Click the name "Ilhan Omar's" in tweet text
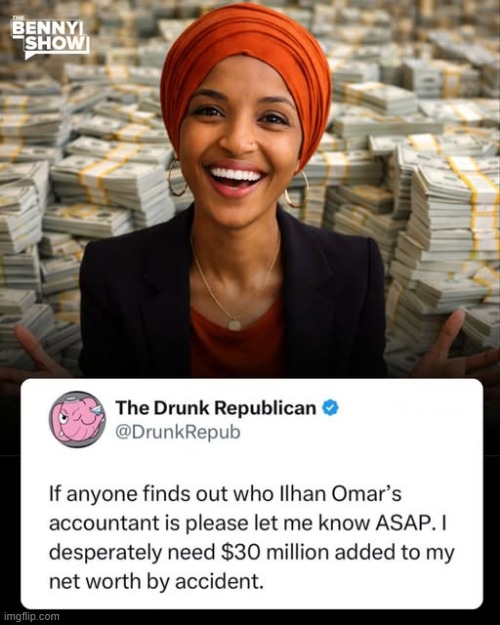This screenshot has width=500, height=625. (339, 493)
